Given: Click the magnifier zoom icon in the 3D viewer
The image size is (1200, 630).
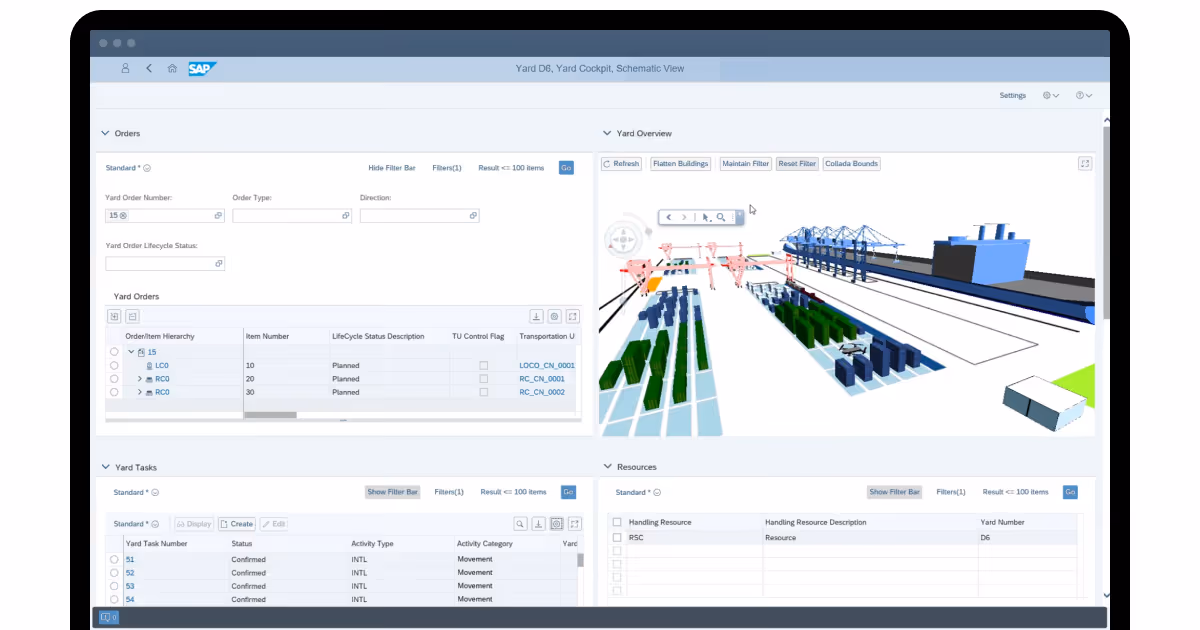Looking at the screenshot, I should click(x=720, y=216).
